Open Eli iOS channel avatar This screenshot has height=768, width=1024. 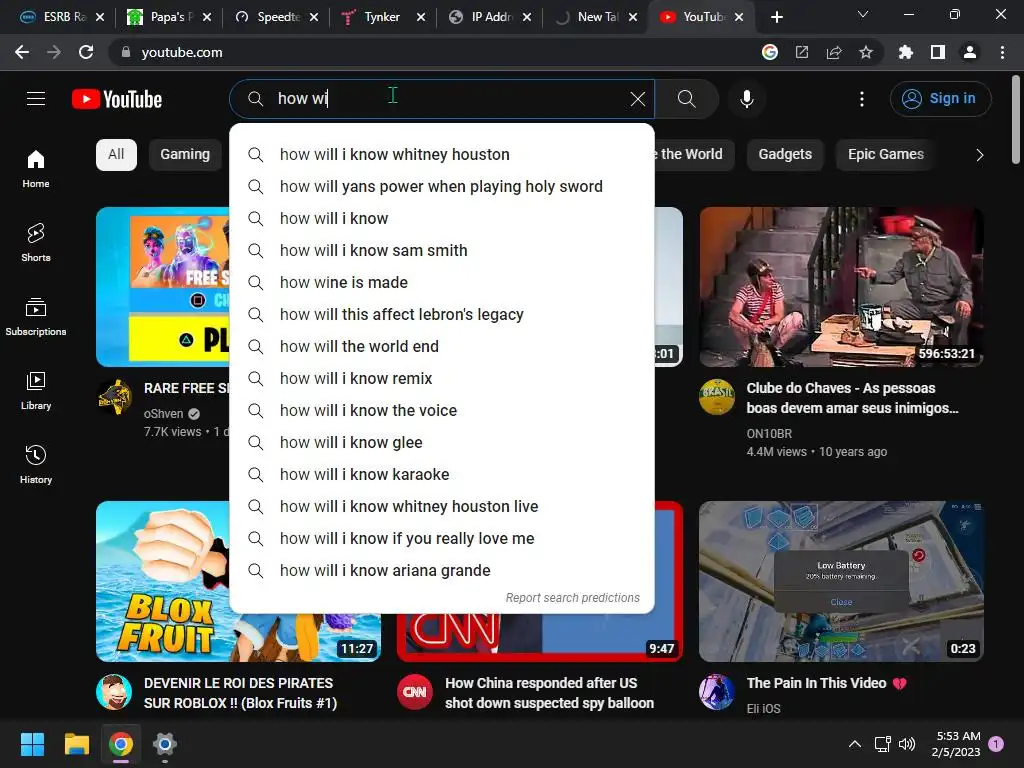tap(717, 692)
